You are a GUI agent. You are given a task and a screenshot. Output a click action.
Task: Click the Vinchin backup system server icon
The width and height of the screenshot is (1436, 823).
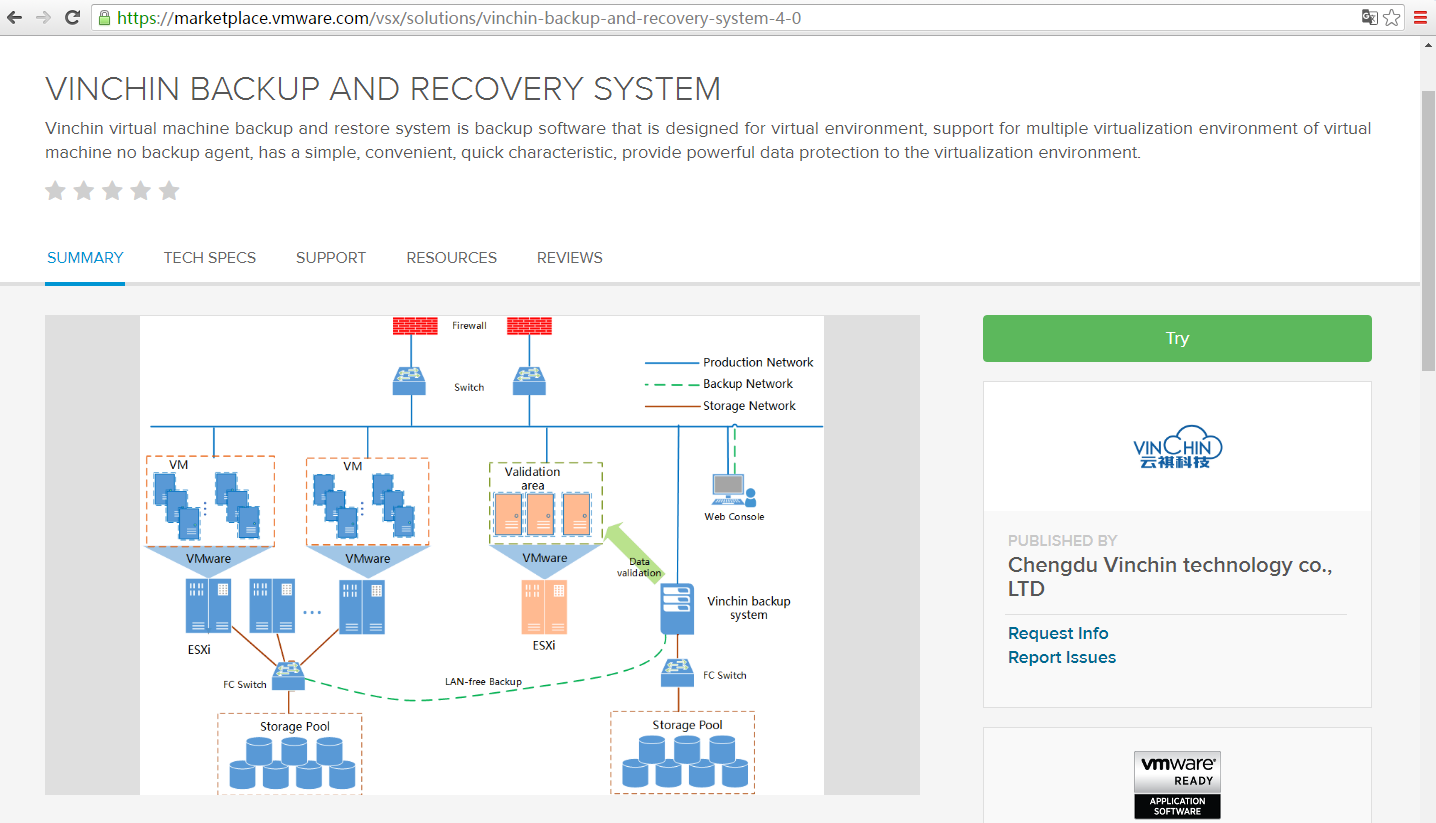coord(677,608)
